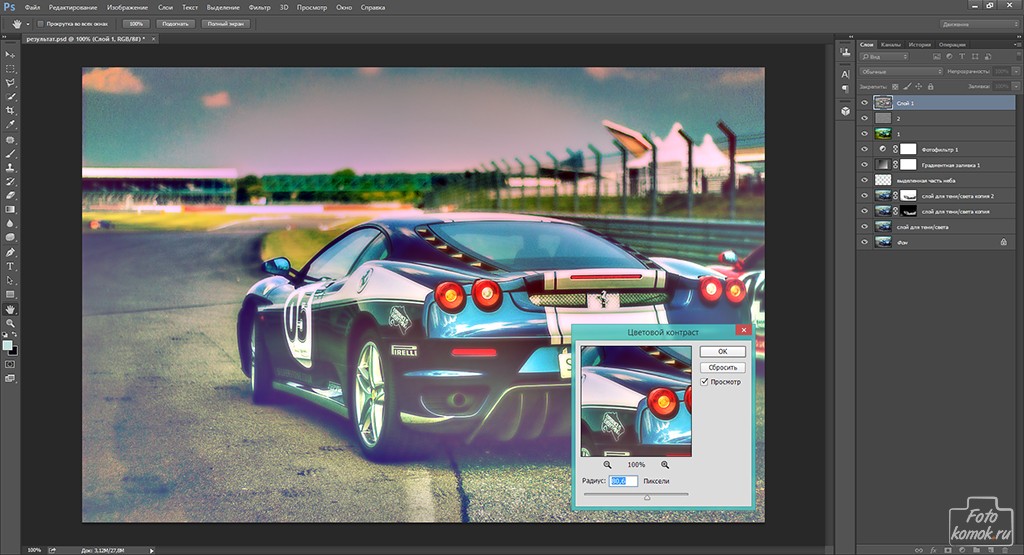Image resolution: width=1024 pixels, height=555 pixels.
Task: Hide the Фотофильтр 1 layer
Action: [x=865, y=149]
